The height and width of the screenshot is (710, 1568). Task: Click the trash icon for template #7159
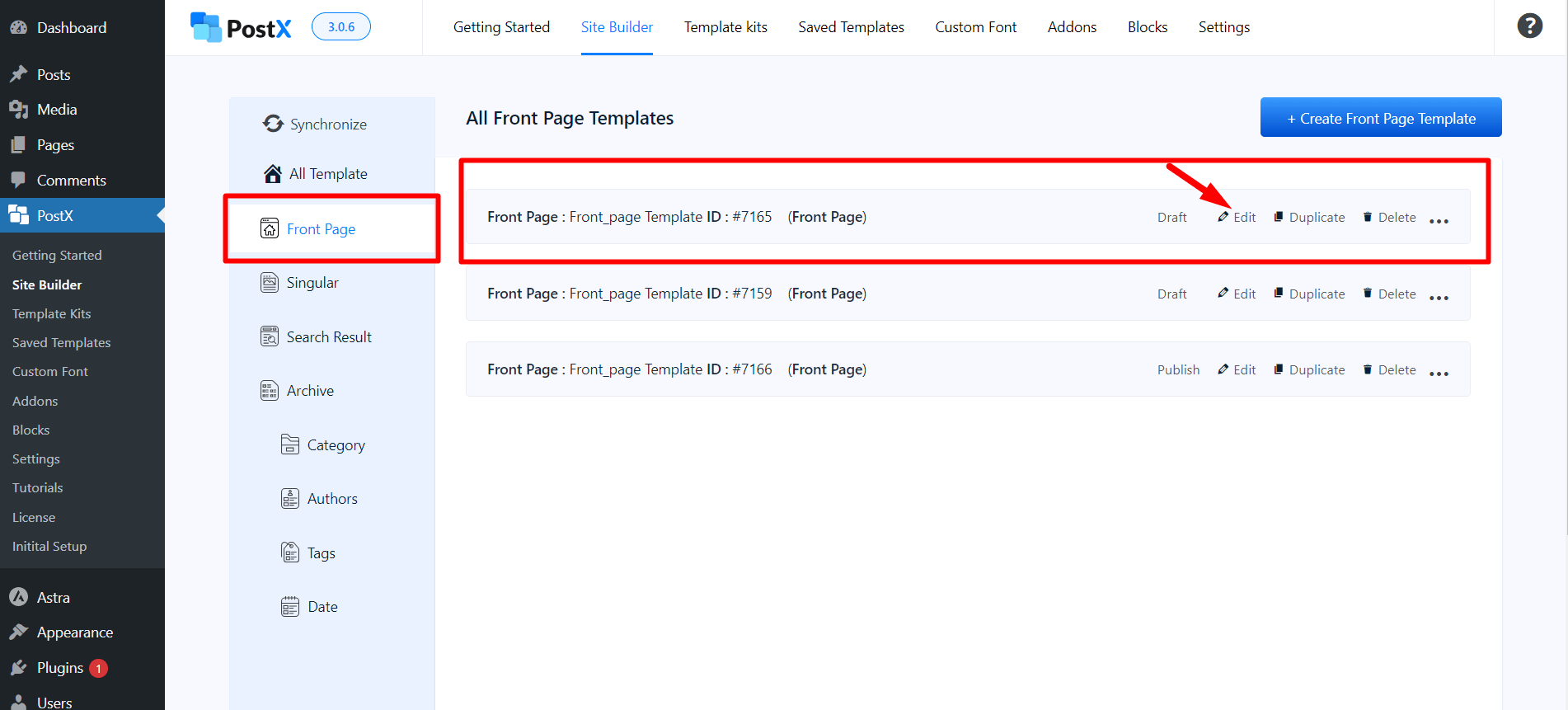tap(1368, 293)
